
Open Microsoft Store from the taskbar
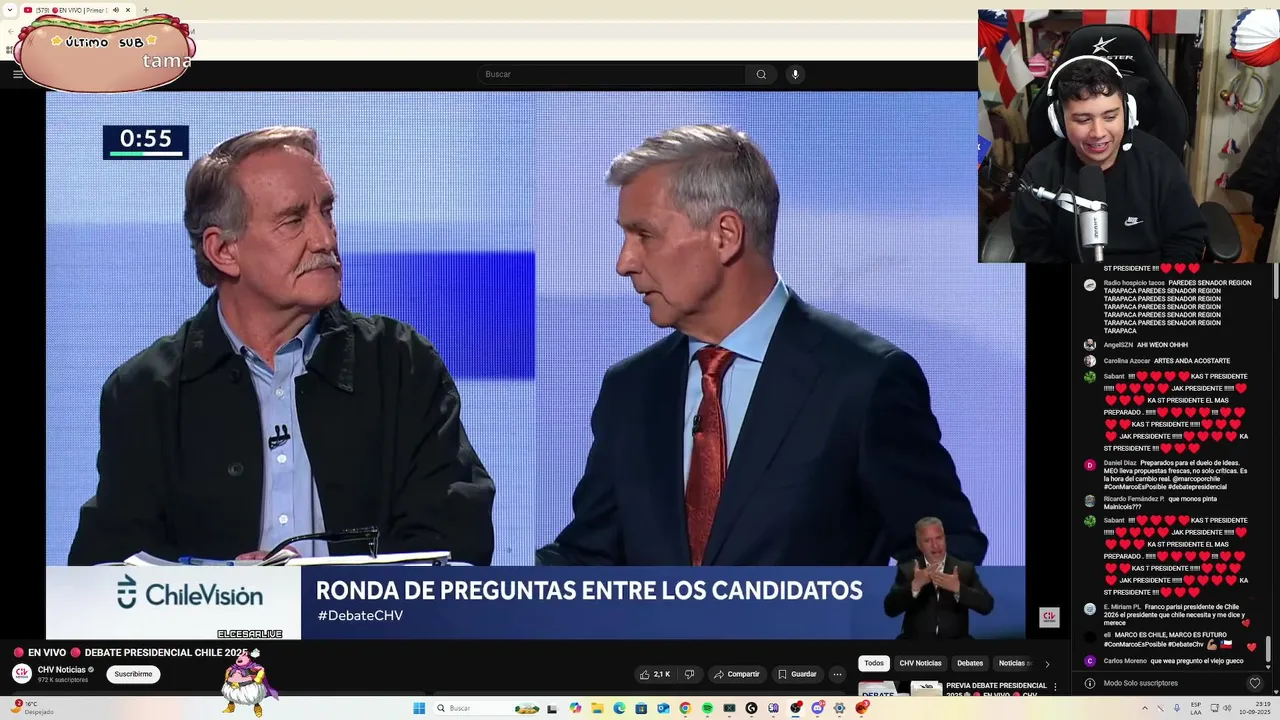(641, 708)
